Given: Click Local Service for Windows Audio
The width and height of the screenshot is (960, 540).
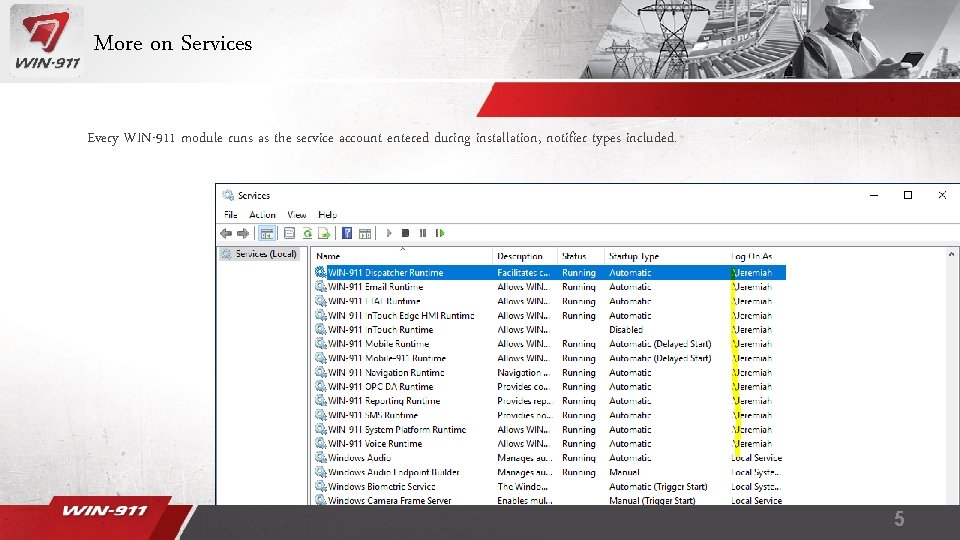Looking at the screenshot, I should click(757, 457).
